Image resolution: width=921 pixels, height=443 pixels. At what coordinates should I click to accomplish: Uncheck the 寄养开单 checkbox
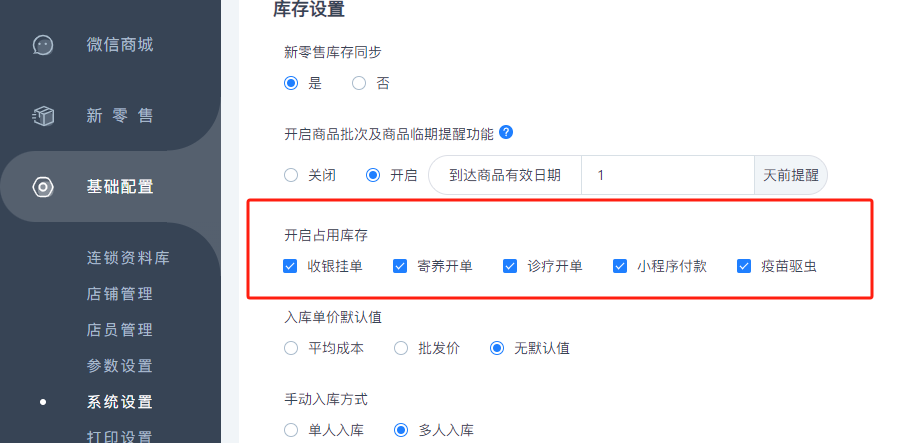tap(399, 266)
